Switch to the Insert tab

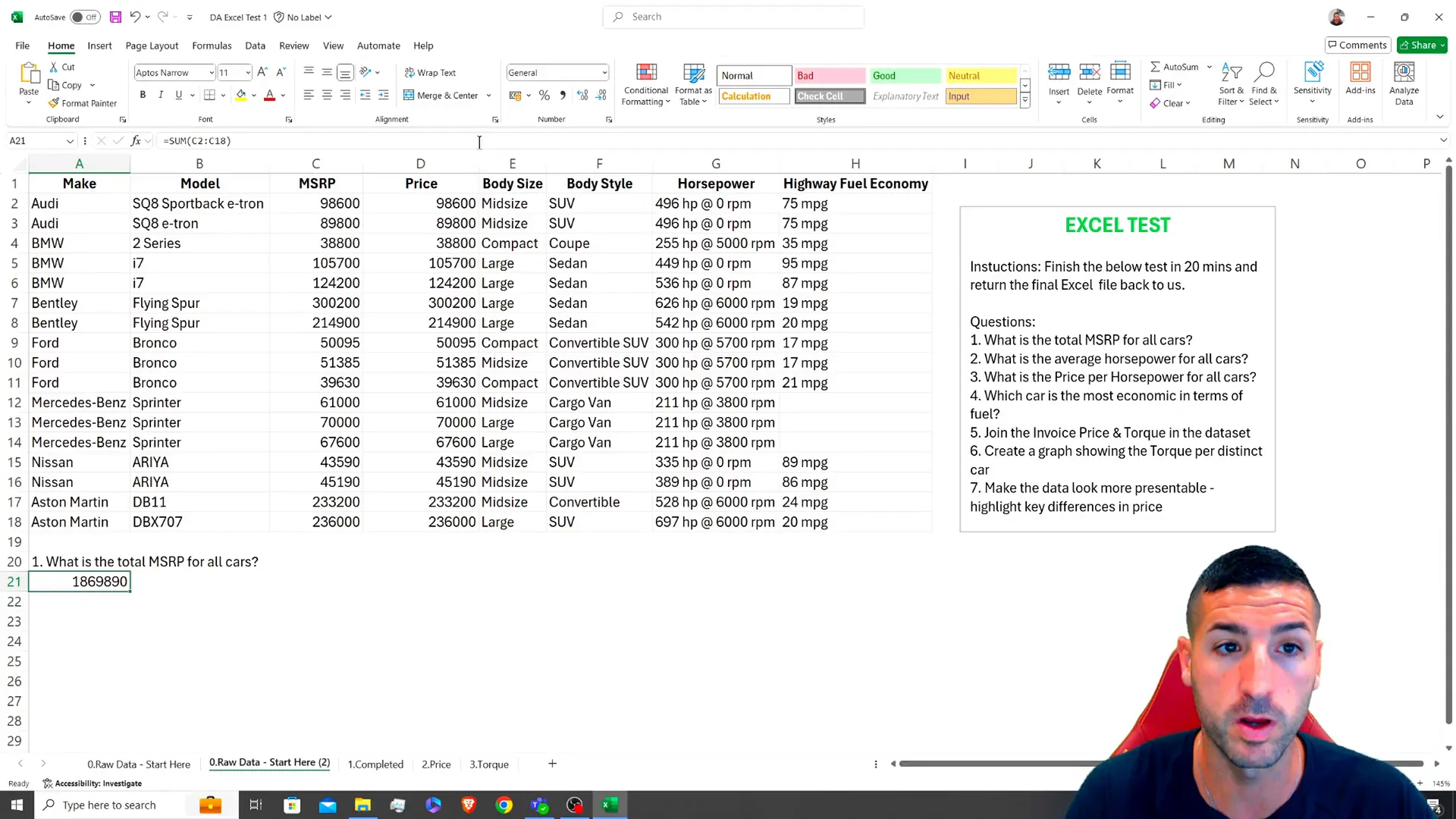[x=99, y=45]
